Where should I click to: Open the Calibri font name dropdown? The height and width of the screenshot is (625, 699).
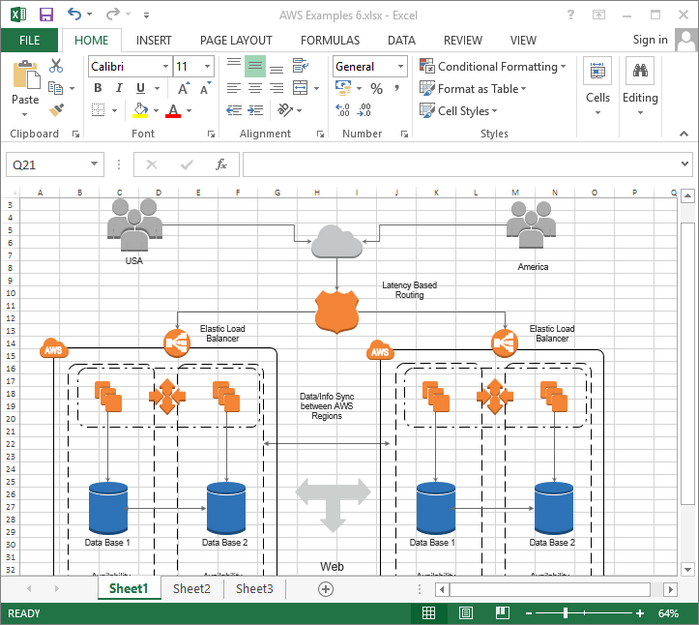tap(164, 66)
